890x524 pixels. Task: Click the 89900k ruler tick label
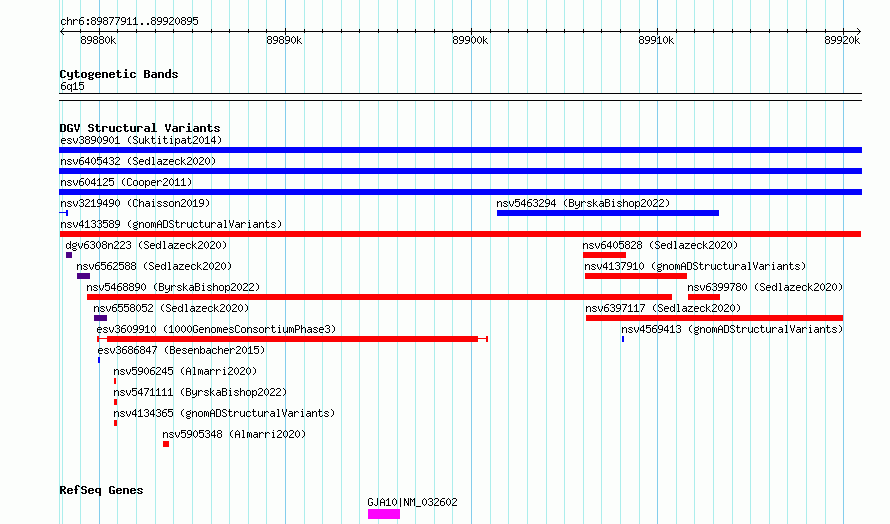pyautogui.click(x=470, y=40)
